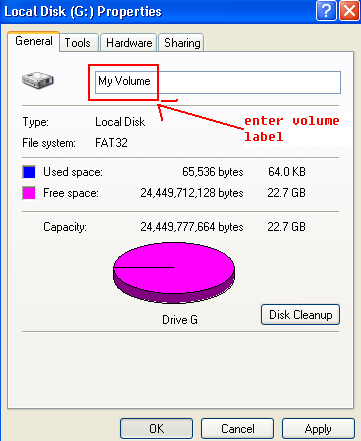Image resolution: width=361 pixels, height=441 pixels.
Task: Select the Local Disk type value
Action: click(120, 122)
